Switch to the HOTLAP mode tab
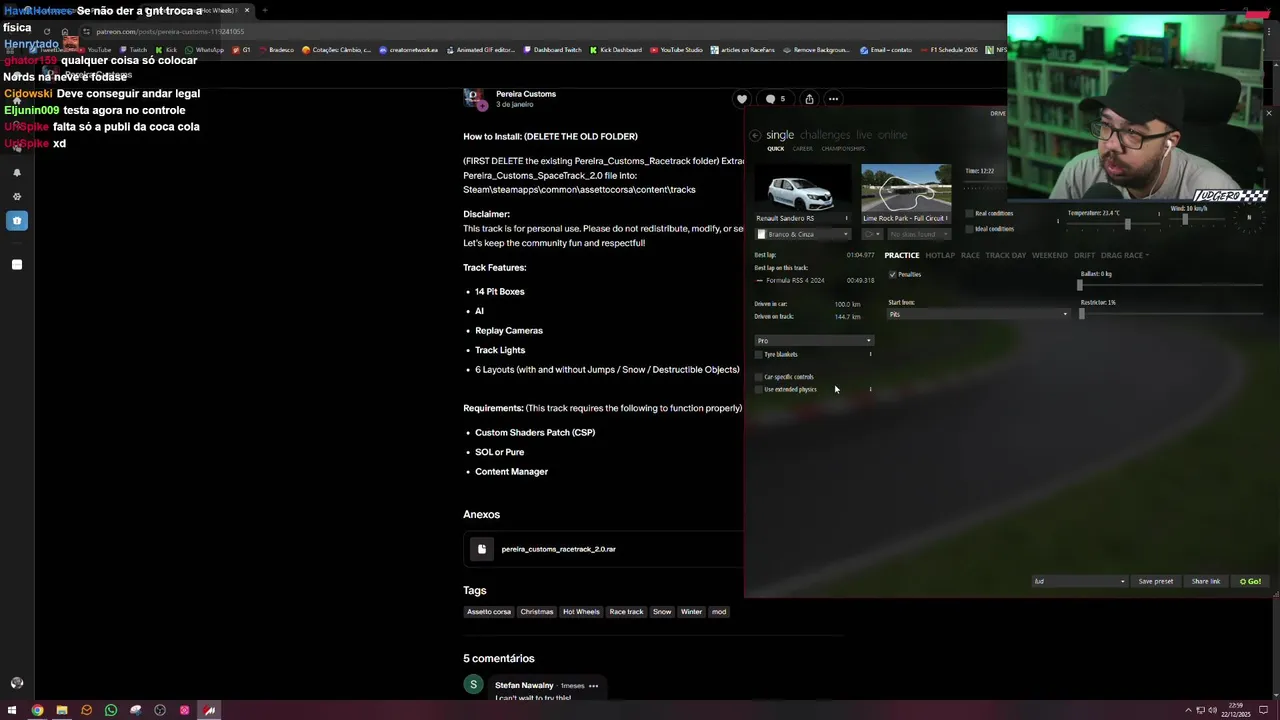Image resolution: width=1280 pixels, height=720 pixels. [x=940, y=255]
